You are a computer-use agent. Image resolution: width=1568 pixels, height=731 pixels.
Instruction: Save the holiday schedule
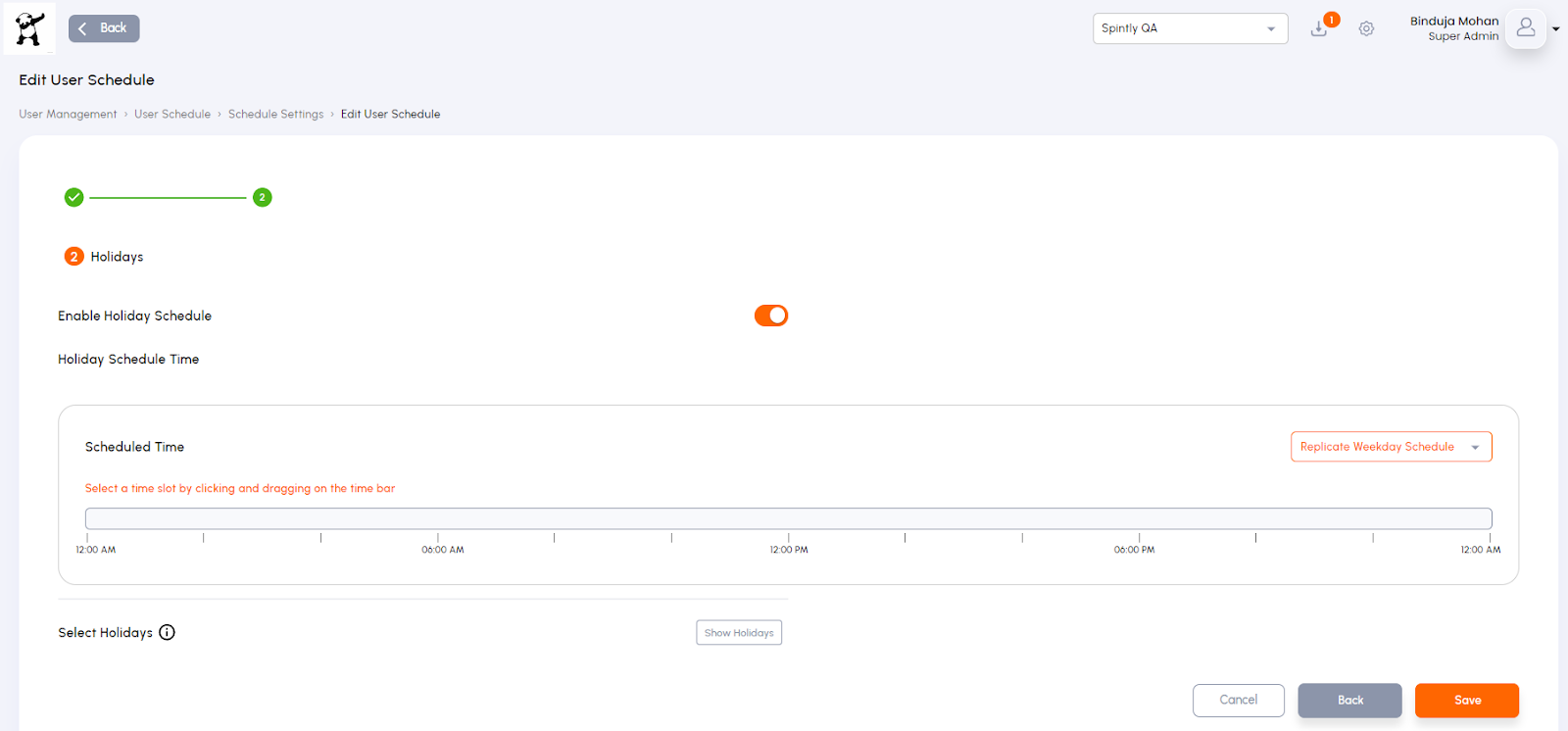(1467, 700)
